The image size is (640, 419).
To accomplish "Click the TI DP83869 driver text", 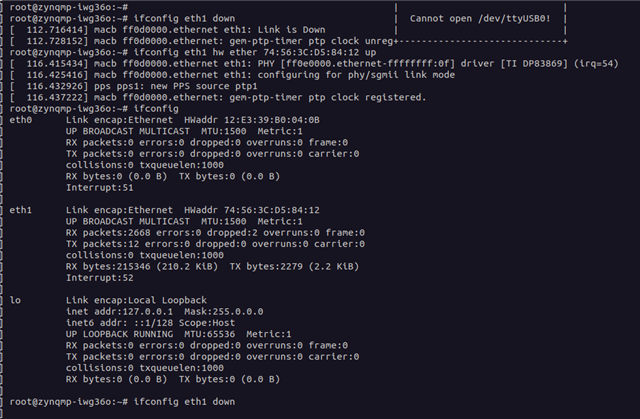I will (x=534, y=64).
